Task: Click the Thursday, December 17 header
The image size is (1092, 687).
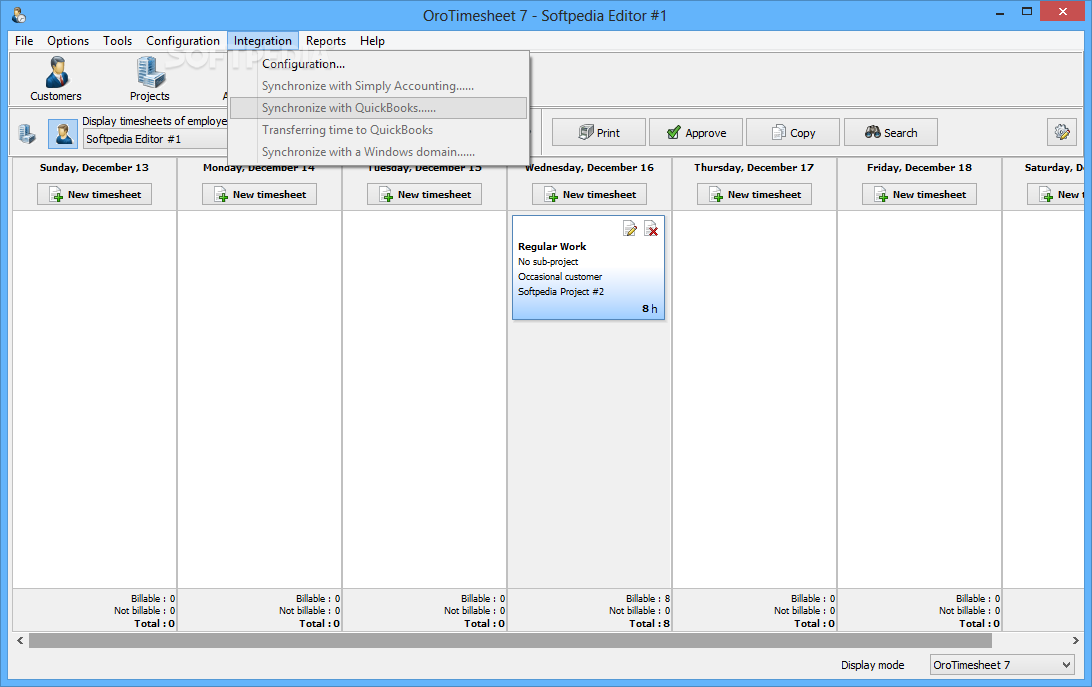Action: [x=754, y=167]
